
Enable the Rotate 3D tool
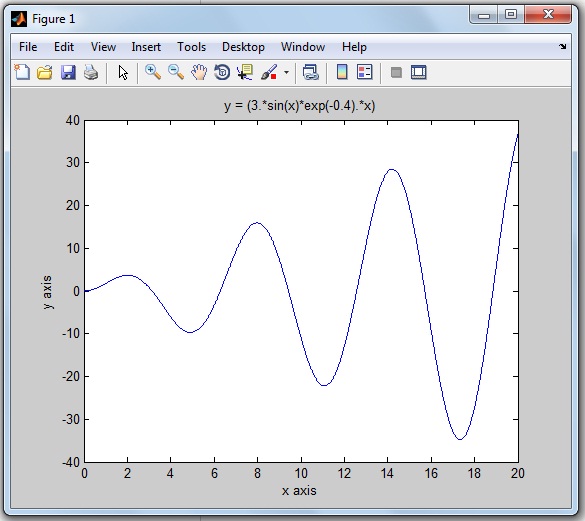(x=222, y=72)
